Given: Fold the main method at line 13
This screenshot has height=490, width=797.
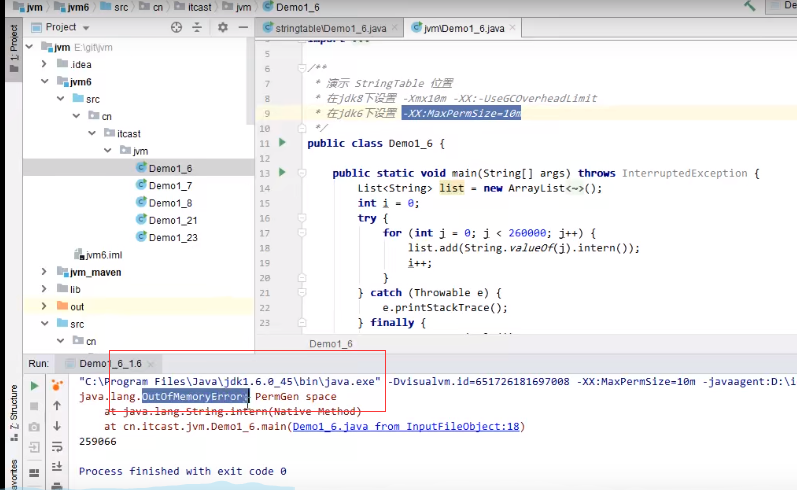Looking at the screenshot, I should 301,173.
